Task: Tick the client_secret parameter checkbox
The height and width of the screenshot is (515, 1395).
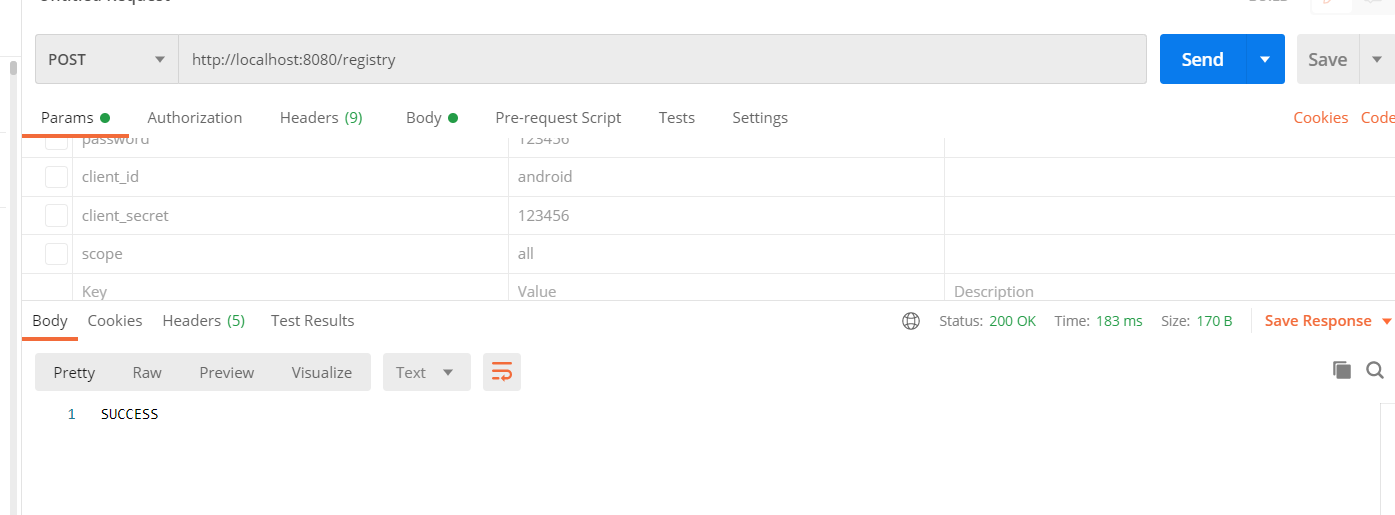Action: (x=57, y=215)
